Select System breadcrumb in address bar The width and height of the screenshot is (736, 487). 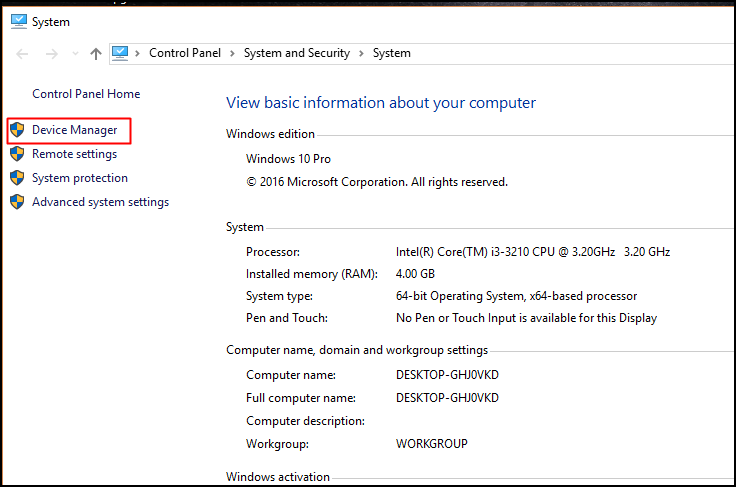click(391, 53)
